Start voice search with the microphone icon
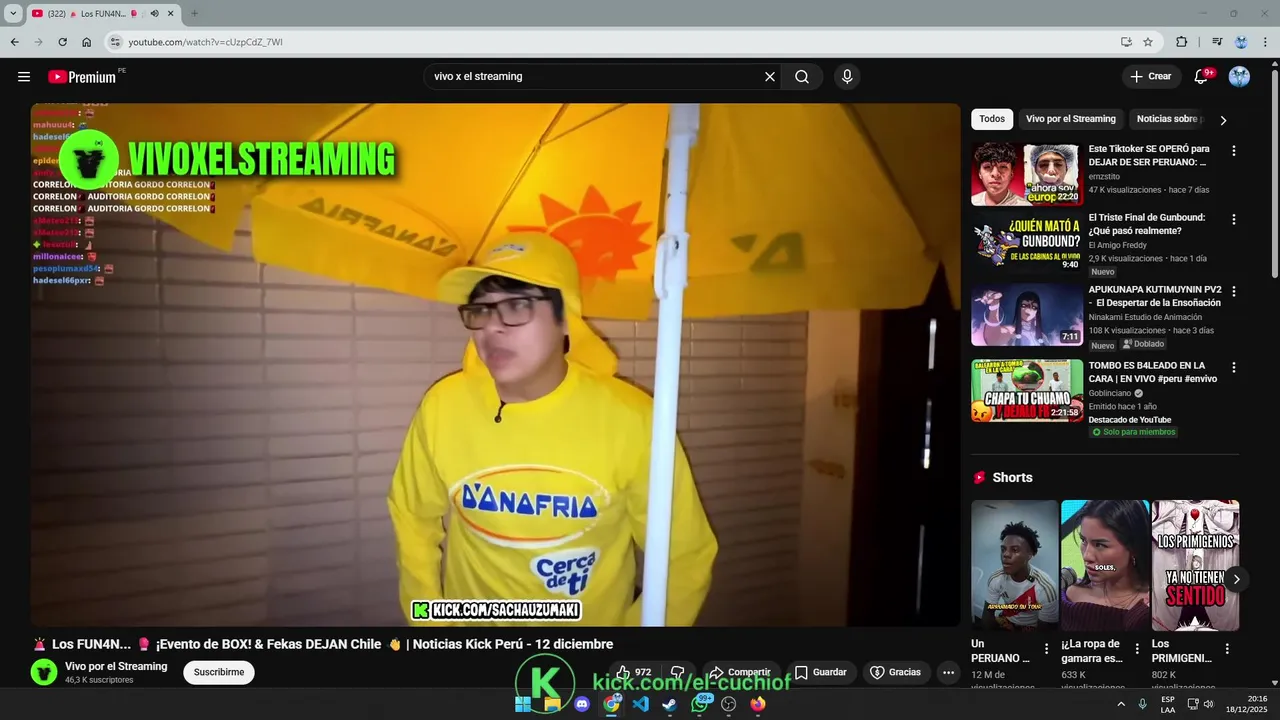 [847, 77]
